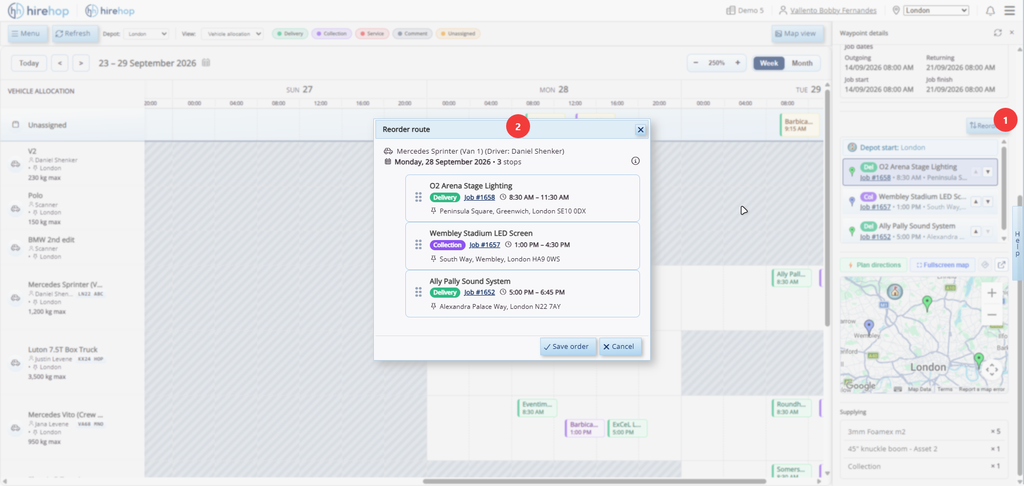Open the Menu button in toolbar
The image size is (1024, 486).
coord(28,34)
